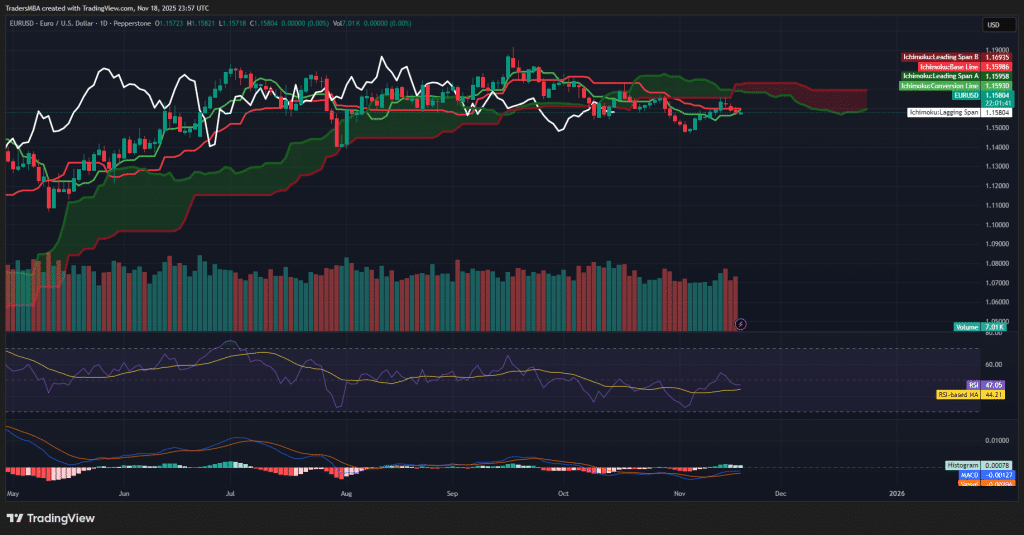Click 1.11000 on the price axis
Viewport: 1024px width, 535px height.
pyautogui.click(x=997, y=205)
